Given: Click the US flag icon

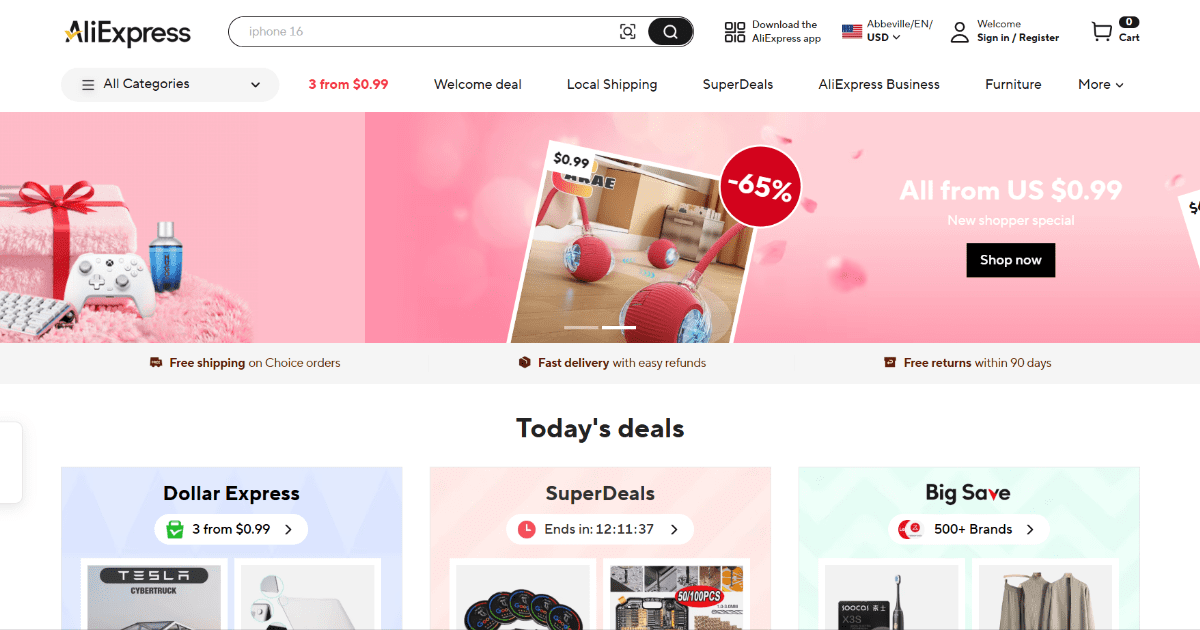Looking at the screenshot, I should 852,31.
